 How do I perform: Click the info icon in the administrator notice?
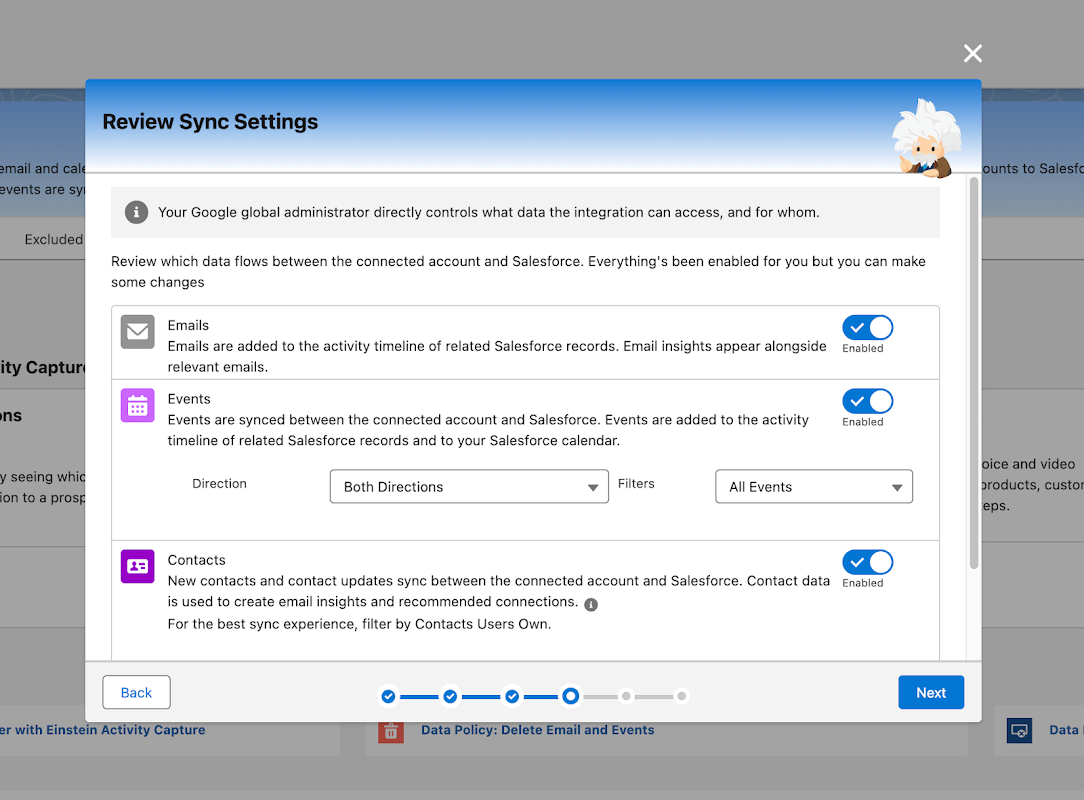click(136, 212)
